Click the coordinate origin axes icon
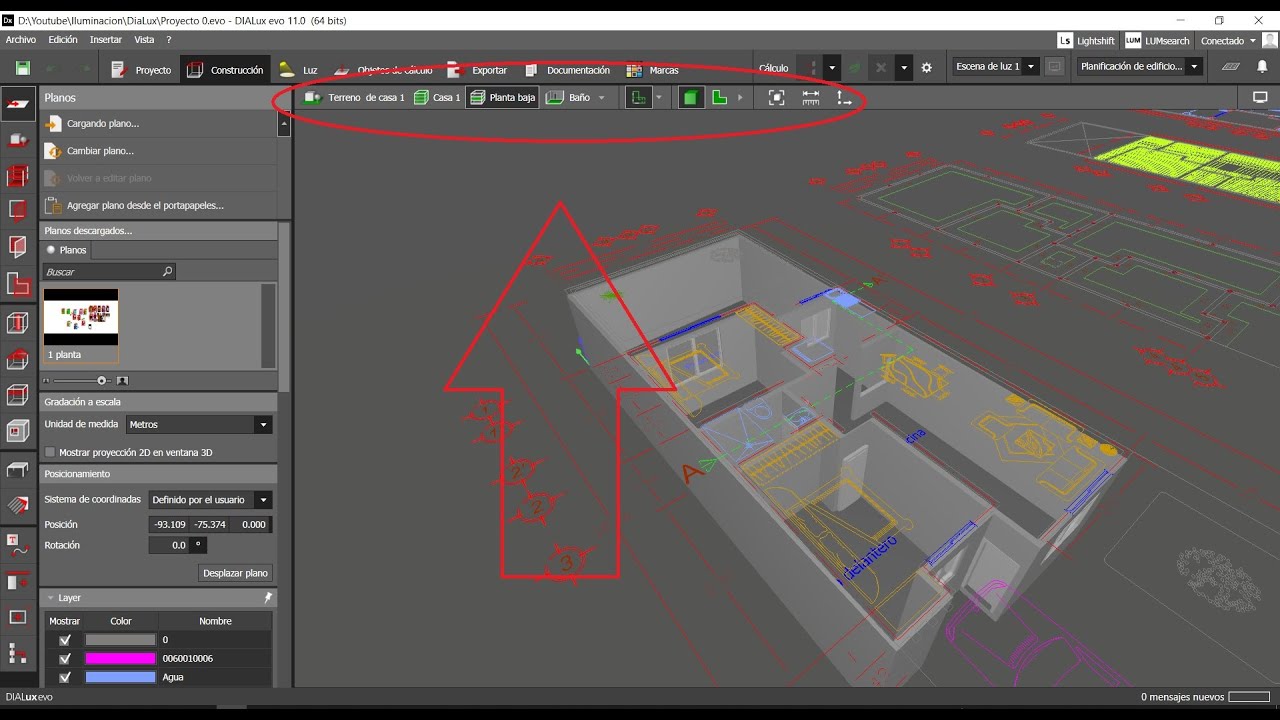1280x720 pixels. 844,97
